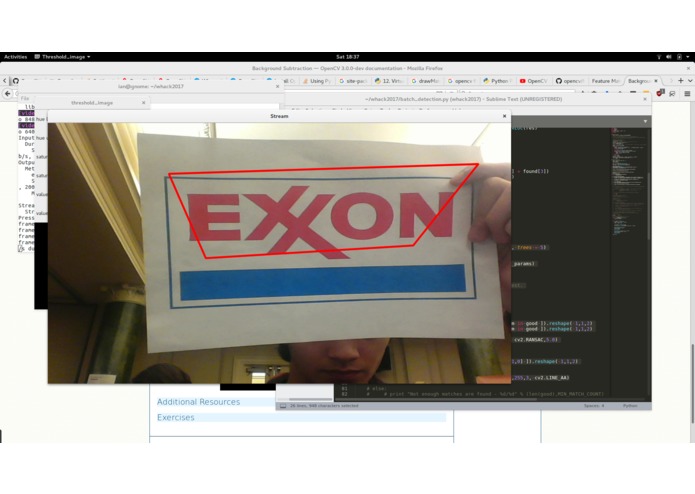Viewport: 695px width, 494px height.
Task: Switch to the 'site-pack' Firefox tab
Action: pos(353,81)
